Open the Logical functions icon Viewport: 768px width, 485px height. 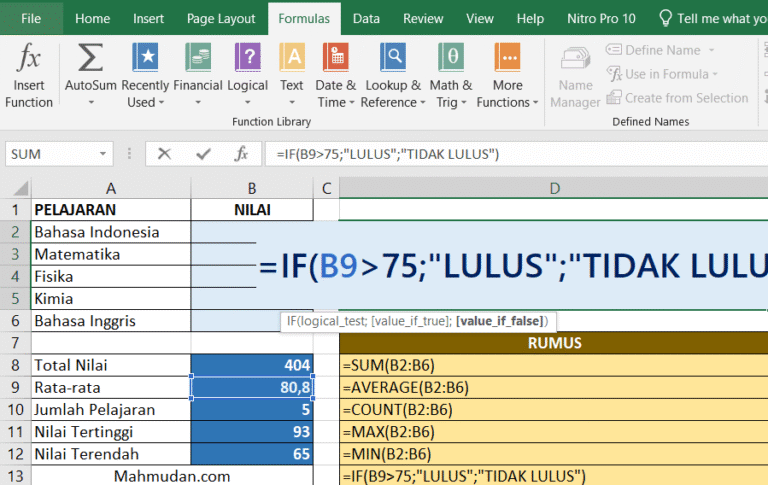[x=247, y=59]
